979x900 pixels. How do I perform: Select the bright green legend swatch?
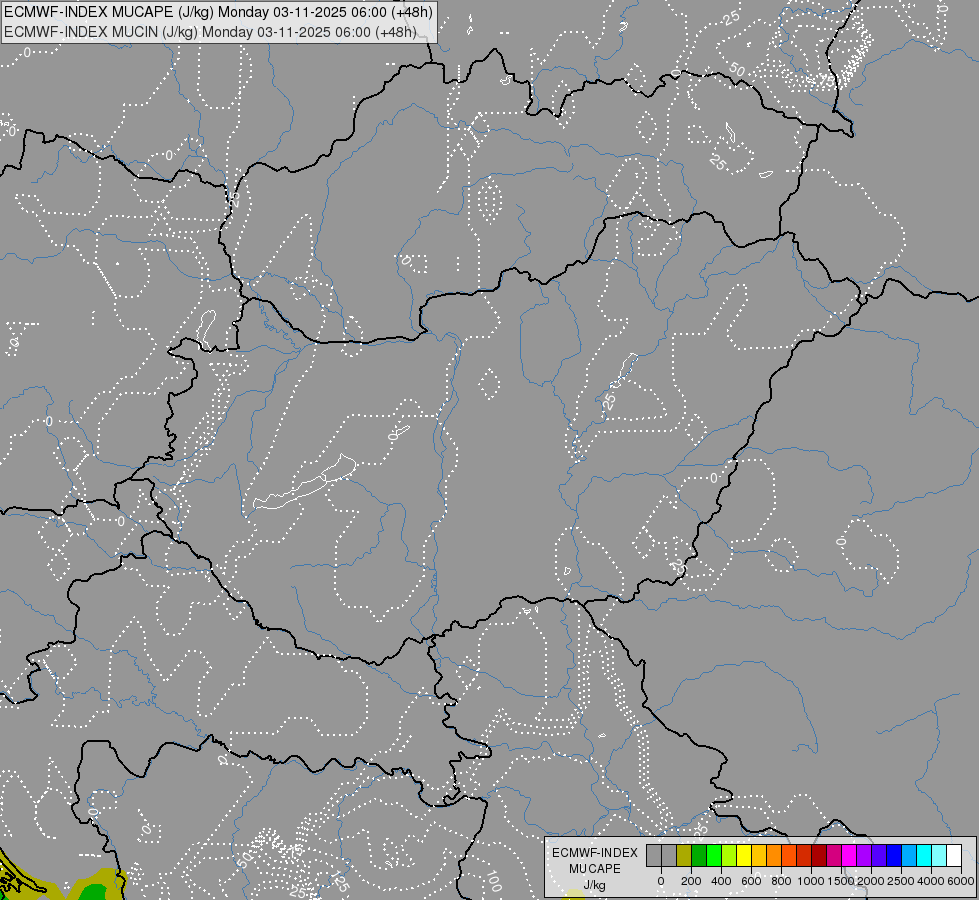714,855
